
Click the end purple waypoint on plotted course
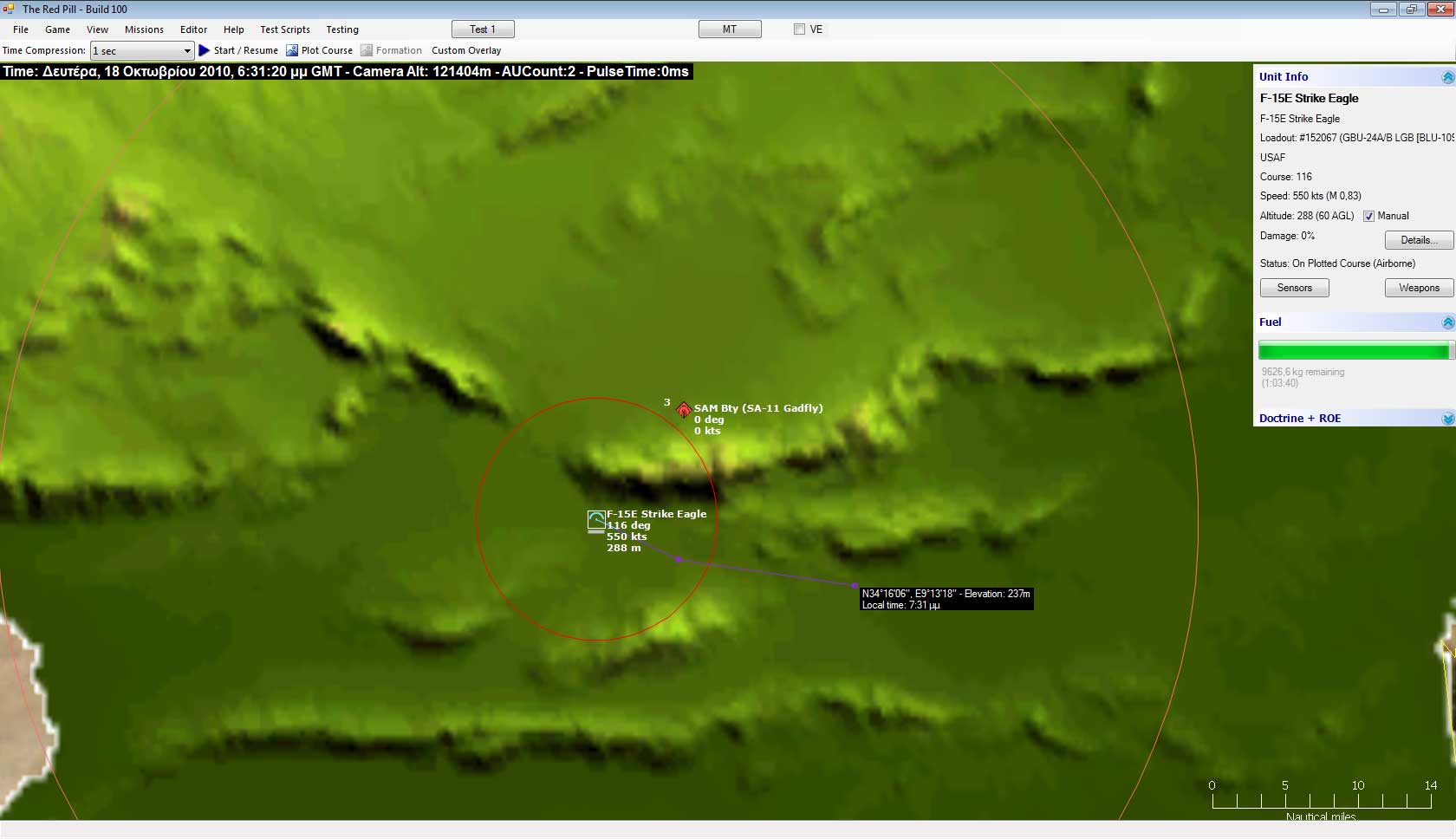855,586
